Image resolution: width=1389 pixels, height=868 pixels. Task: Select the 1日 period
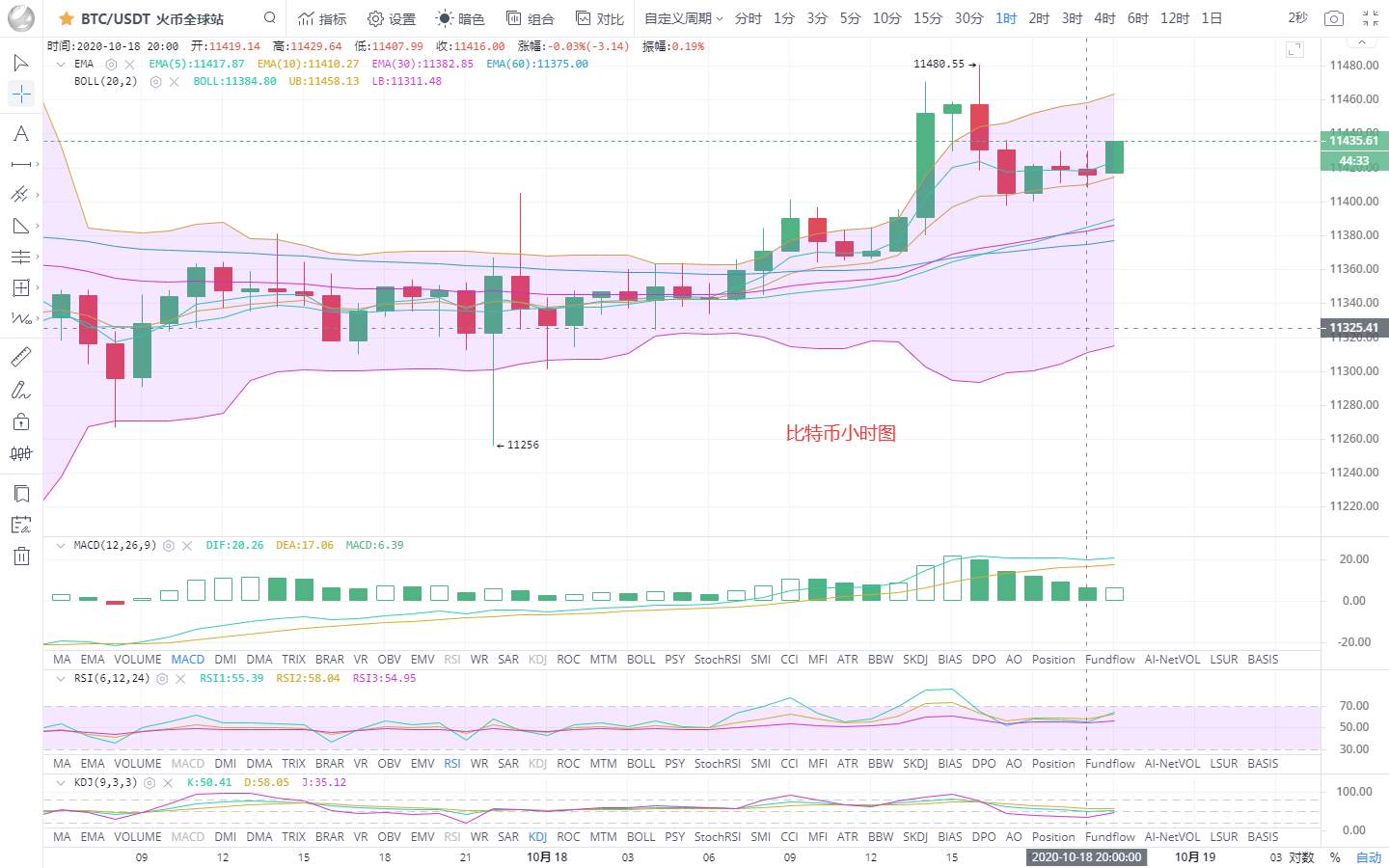point(1212,18)
